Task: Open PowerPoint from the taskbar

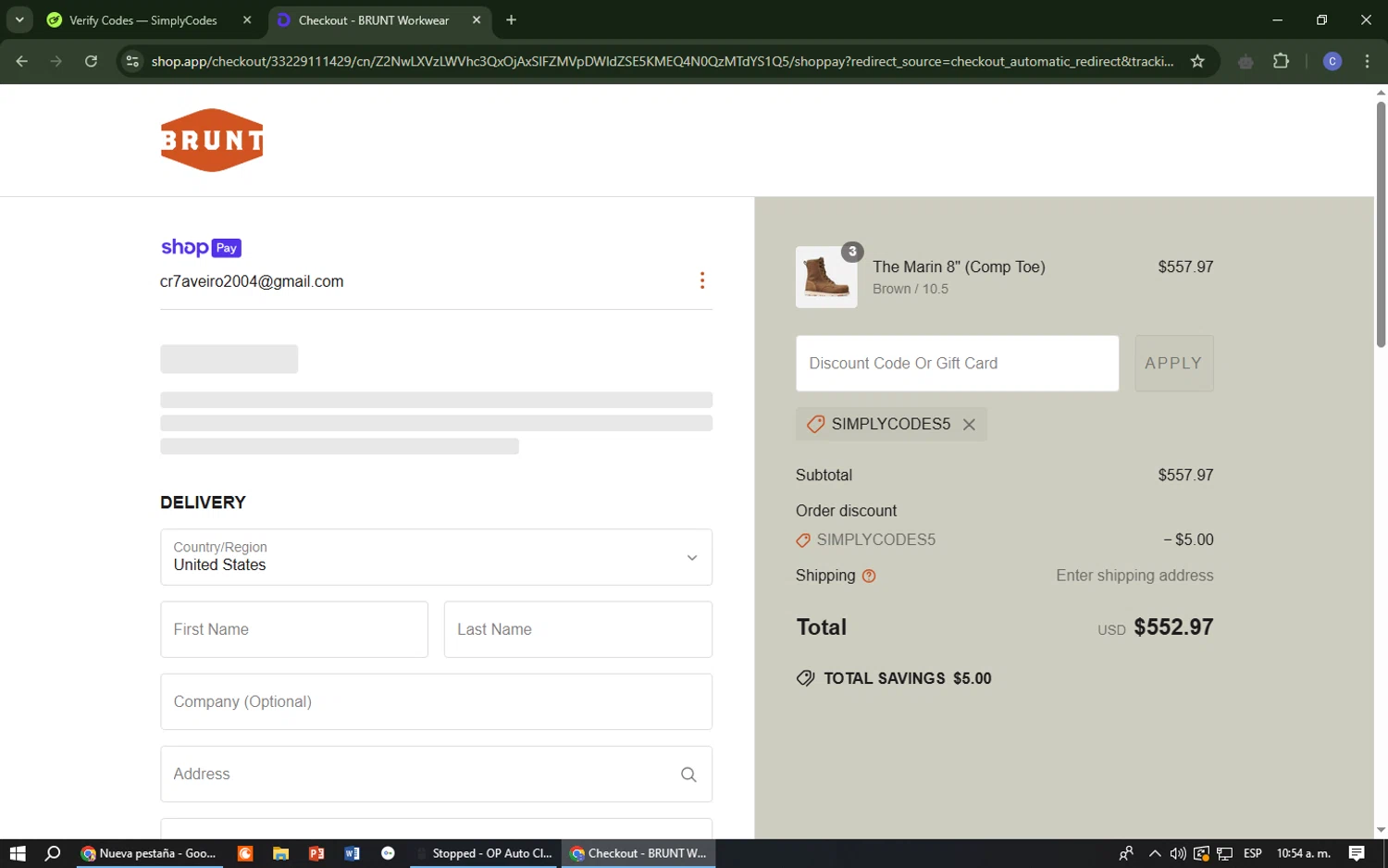Action: (x=316, y=853)
